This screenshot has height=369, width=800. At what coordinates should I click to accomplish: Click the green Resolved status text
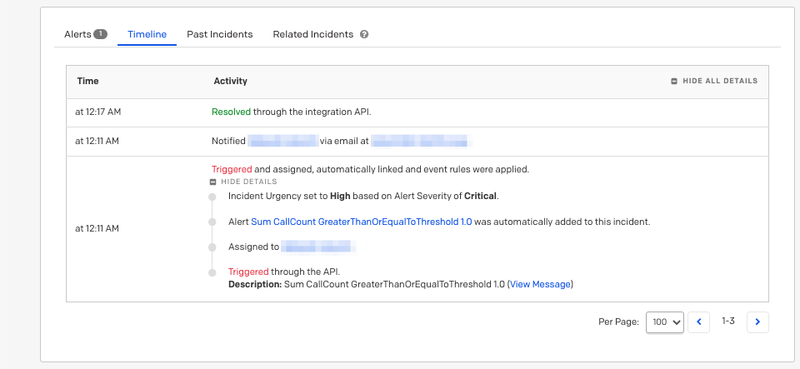click(231, 112)
